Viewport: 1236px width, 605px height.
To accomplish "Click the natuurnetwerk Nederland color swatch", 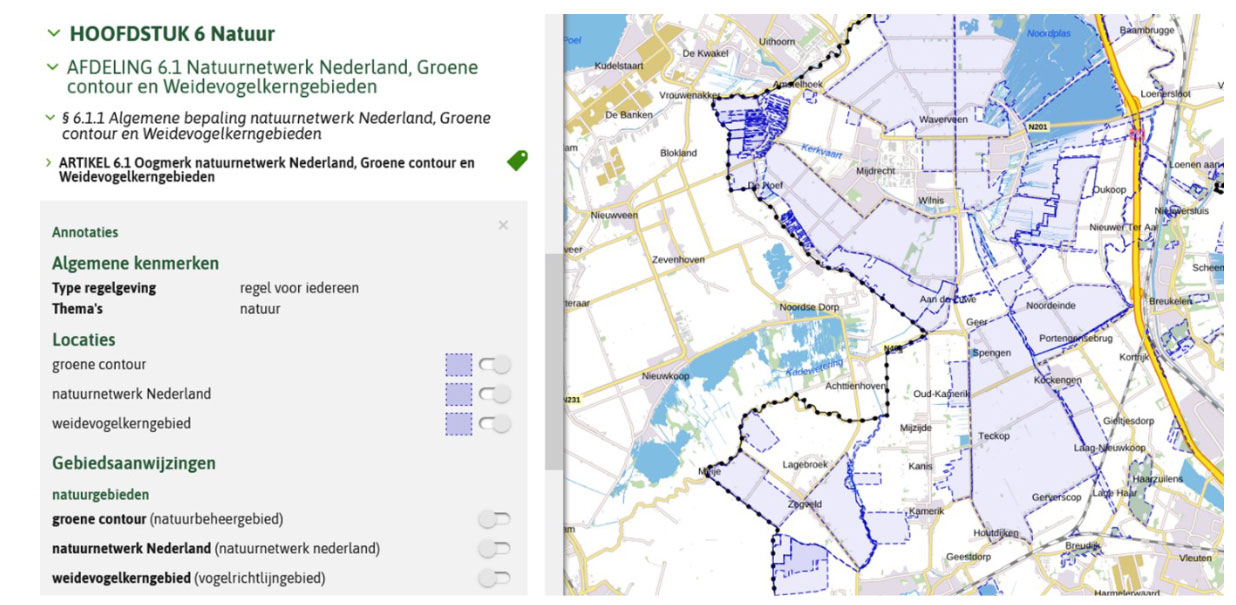I will (x=459, y=394).
